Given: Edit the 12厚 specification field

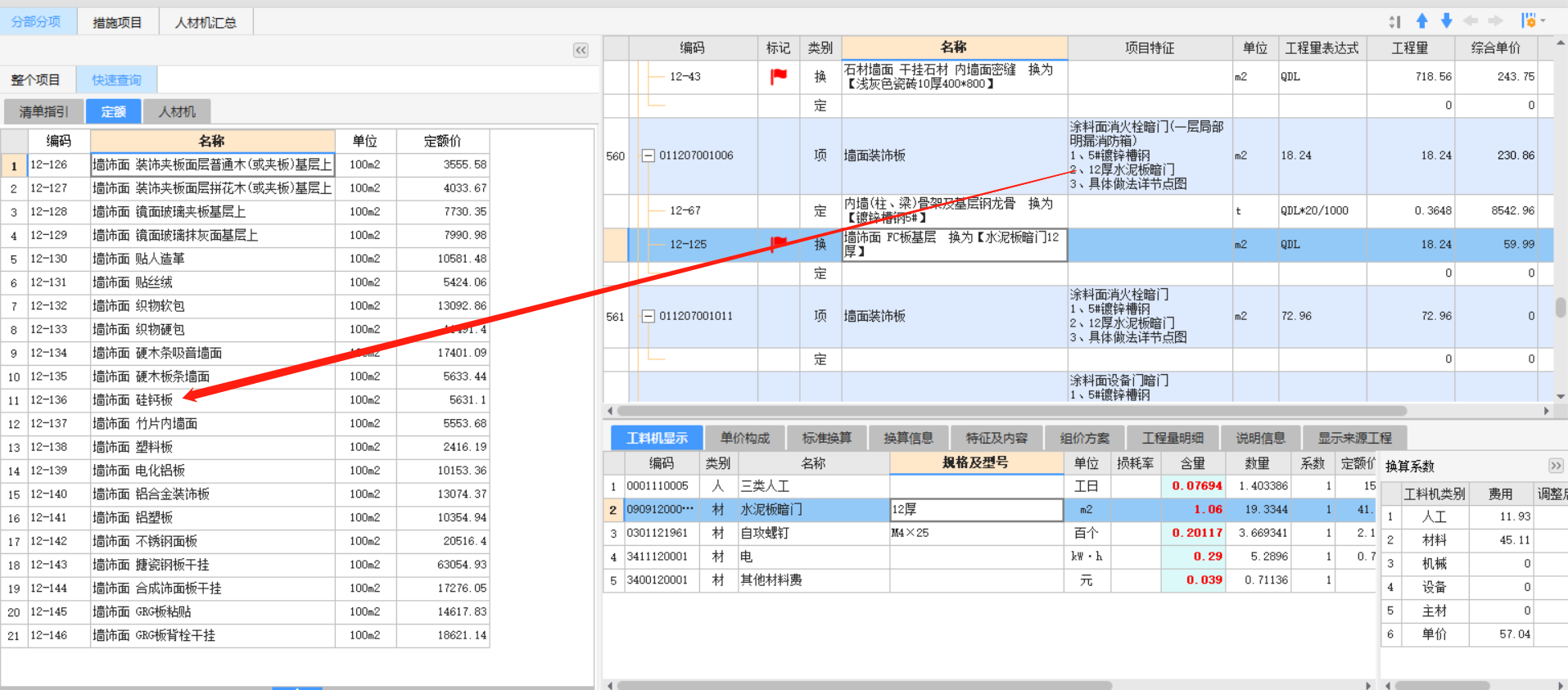Looking at the screenshot, I should (976, 509).
